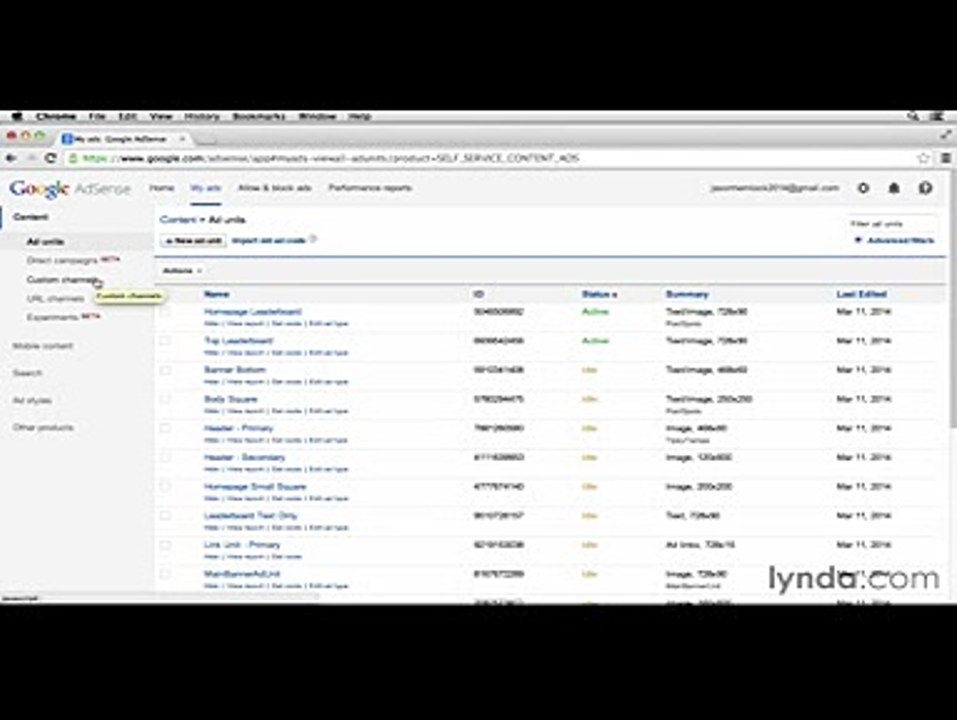Go to the Home tab
Image resolution: width=957 pixels, height=720 pixels.
coord(162,188)
